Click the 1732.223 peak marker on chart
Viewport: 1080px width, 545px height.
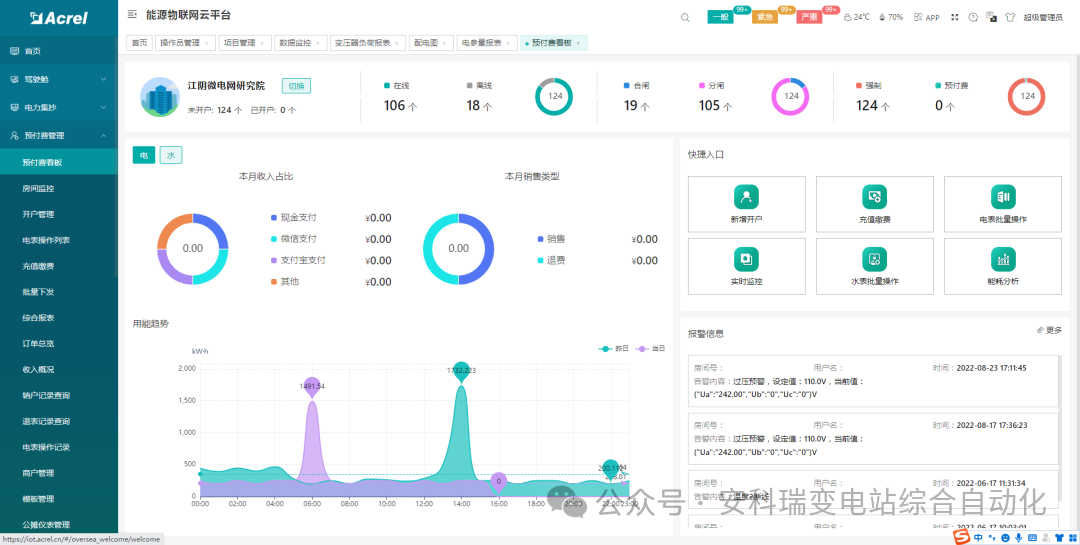coord(461,371)
